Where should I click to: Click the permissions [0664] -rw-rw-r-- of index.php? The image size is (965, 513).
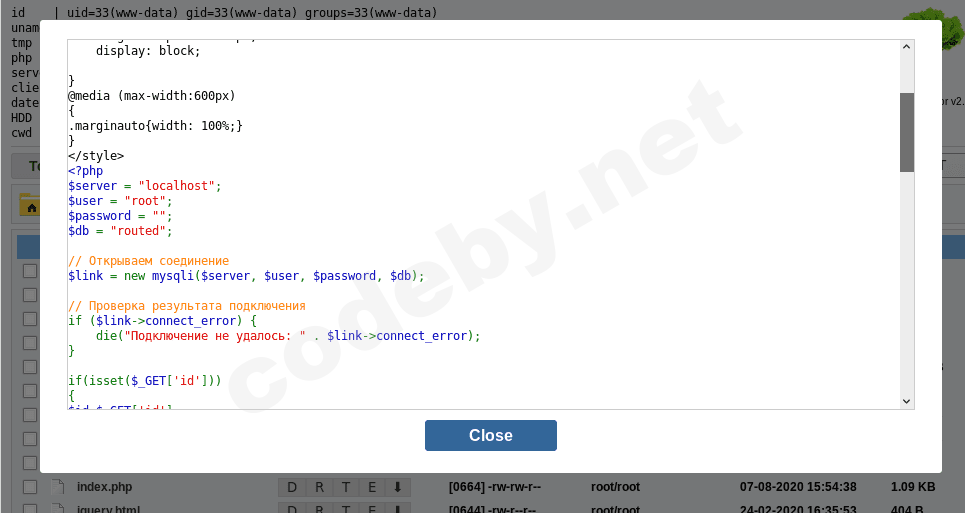pyautogui.click(x=495, y=487)
